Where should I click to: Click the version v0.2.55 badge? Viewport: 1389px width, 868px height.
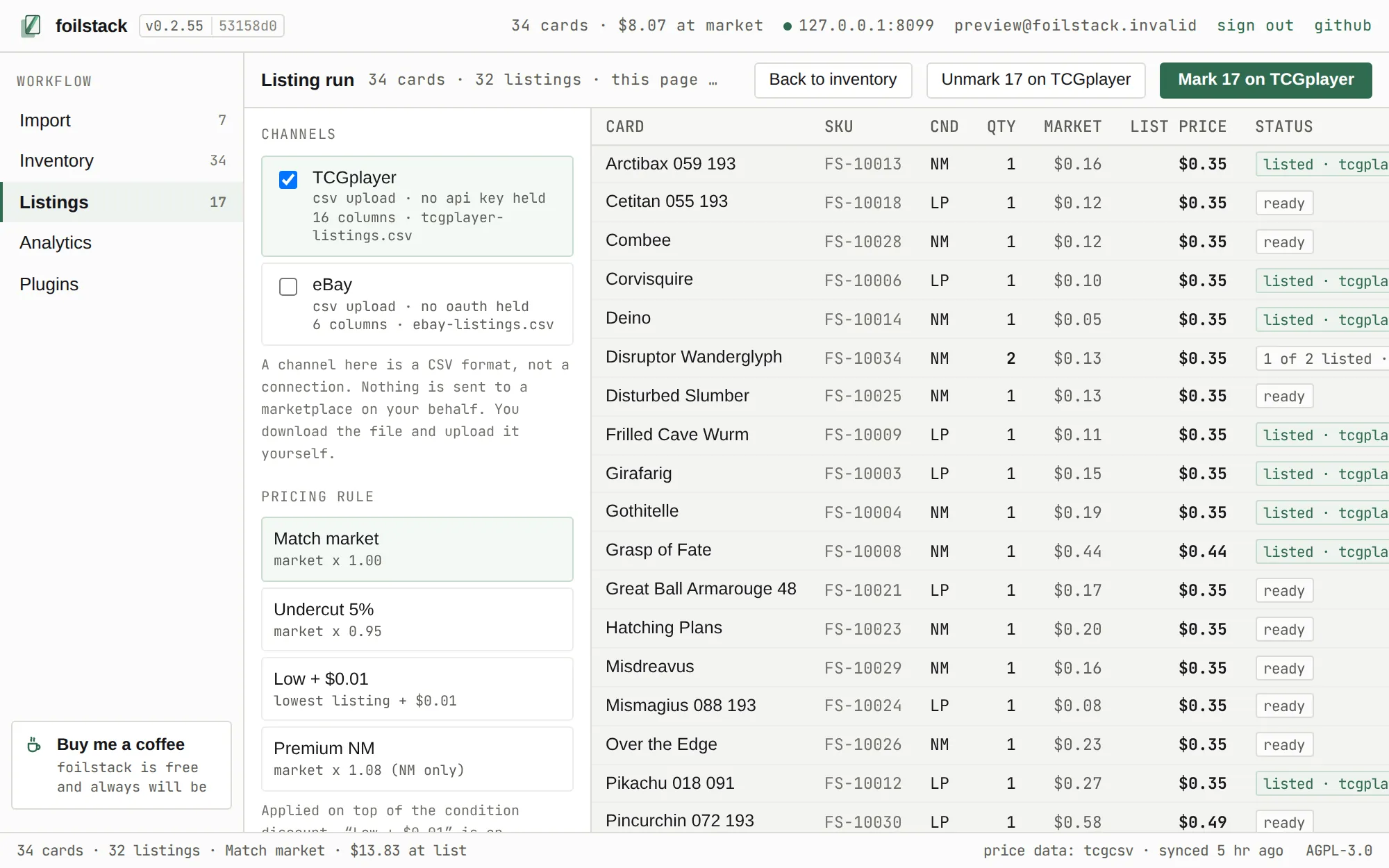[x=174, y=26]
